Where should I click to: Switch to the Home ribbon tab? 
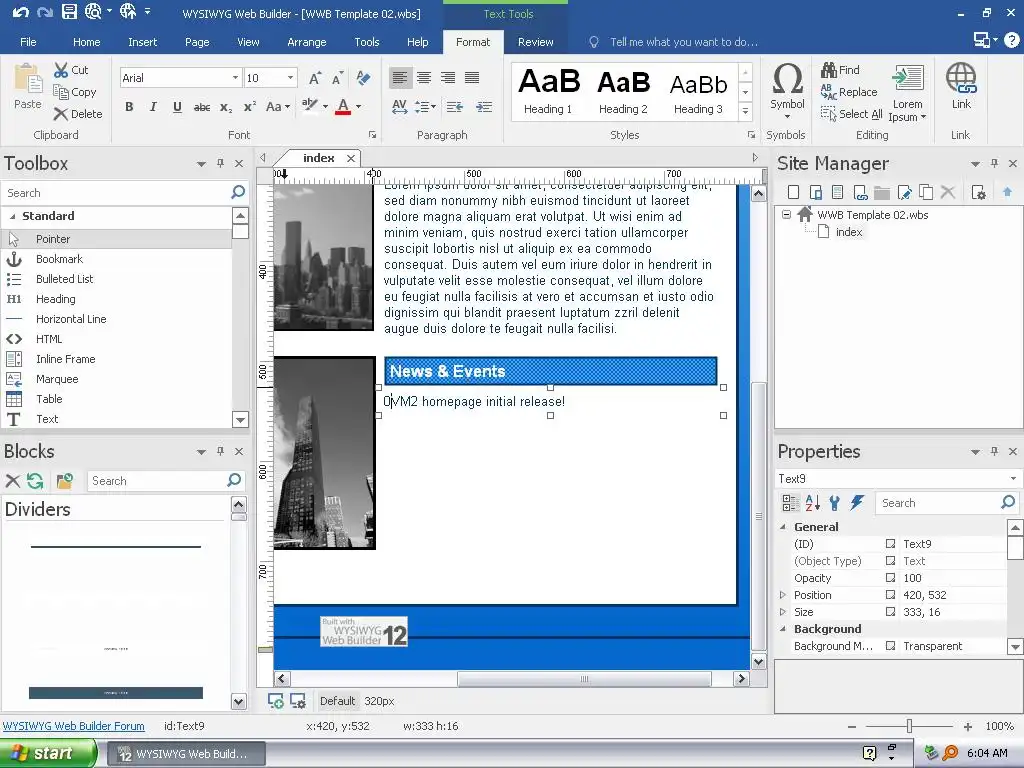(86, 42)
